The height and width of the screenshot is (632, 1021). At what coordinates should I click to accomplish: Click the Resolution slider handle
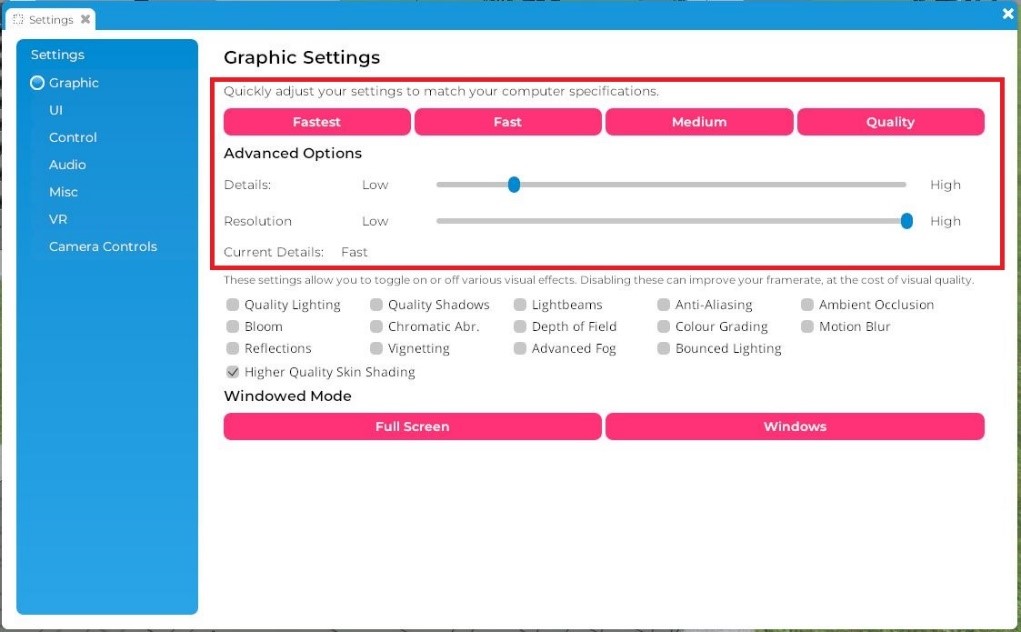pyautogui.click(x=906, y=221)
